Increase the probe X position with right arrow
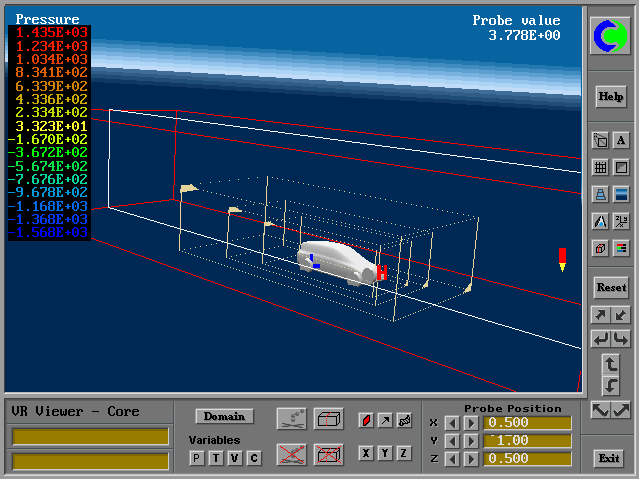Screen dimensions: 639x479 point(471,423)
